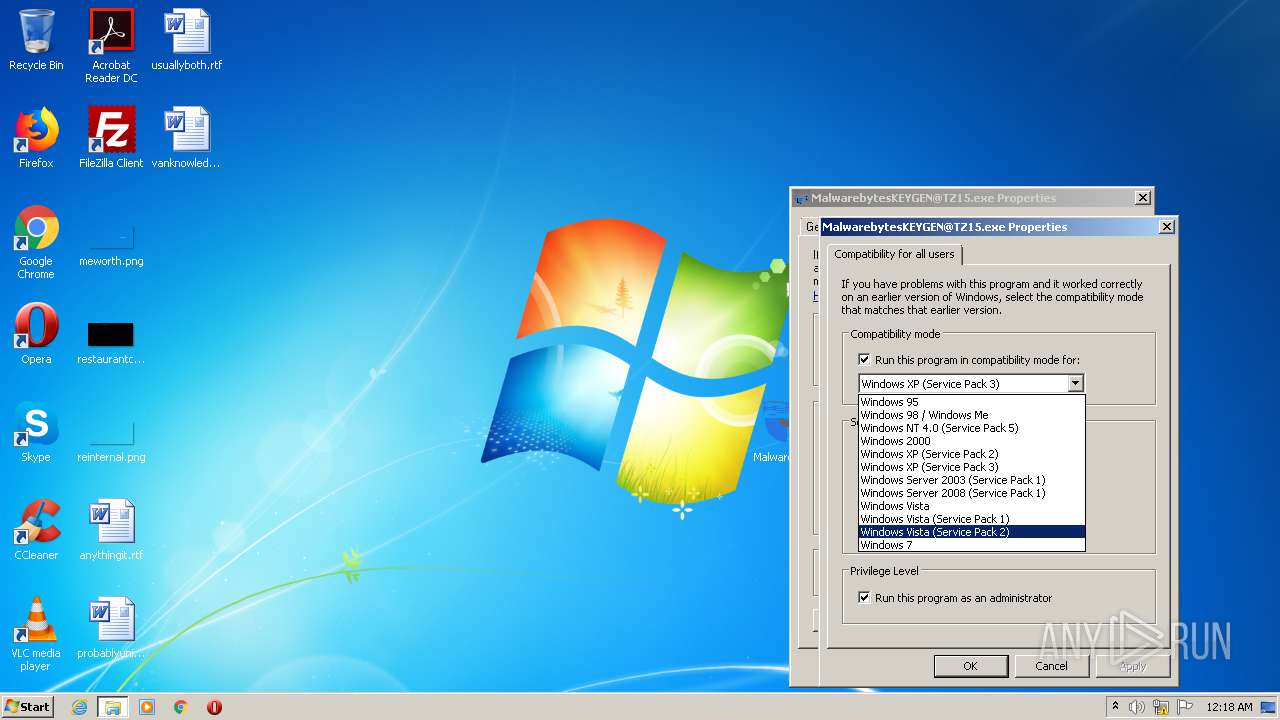Screen dimensions: 1280x720
Task: Open Windows Media Player taskbar icon
Action: click(x=147, y=707)
